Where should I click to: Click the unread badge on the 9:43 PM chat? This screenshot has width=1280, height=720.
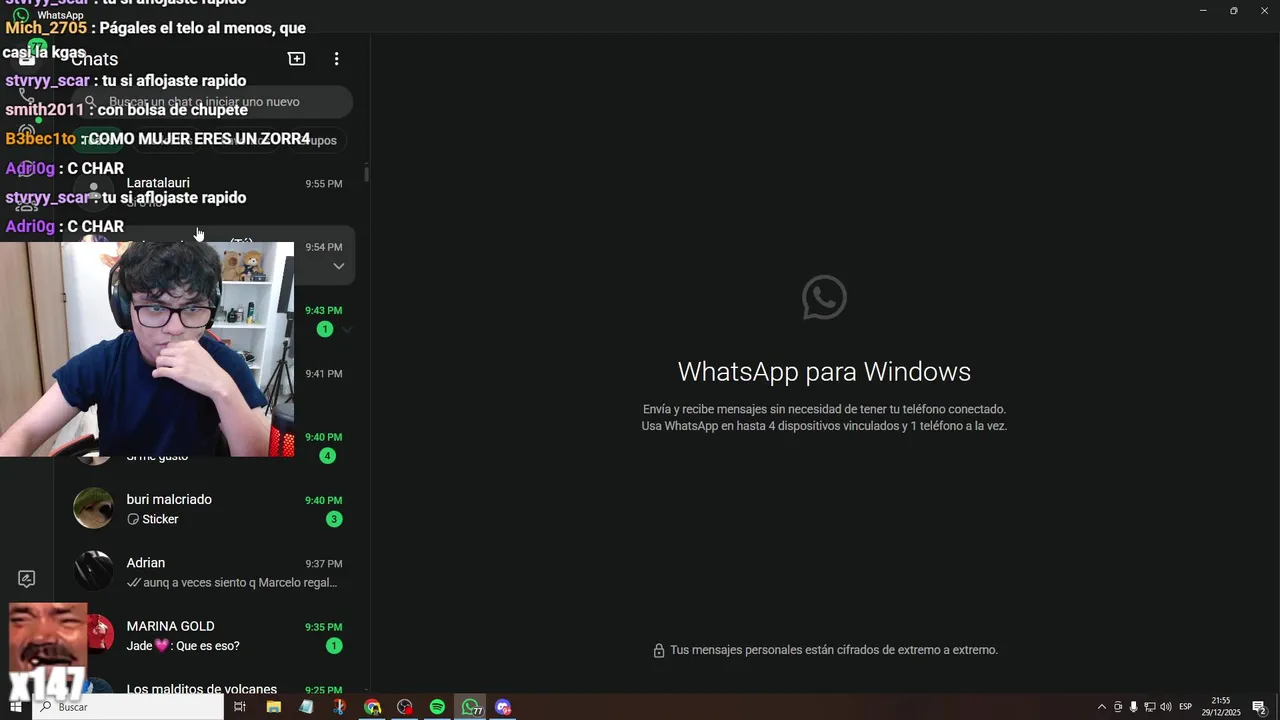pos(325,329)
